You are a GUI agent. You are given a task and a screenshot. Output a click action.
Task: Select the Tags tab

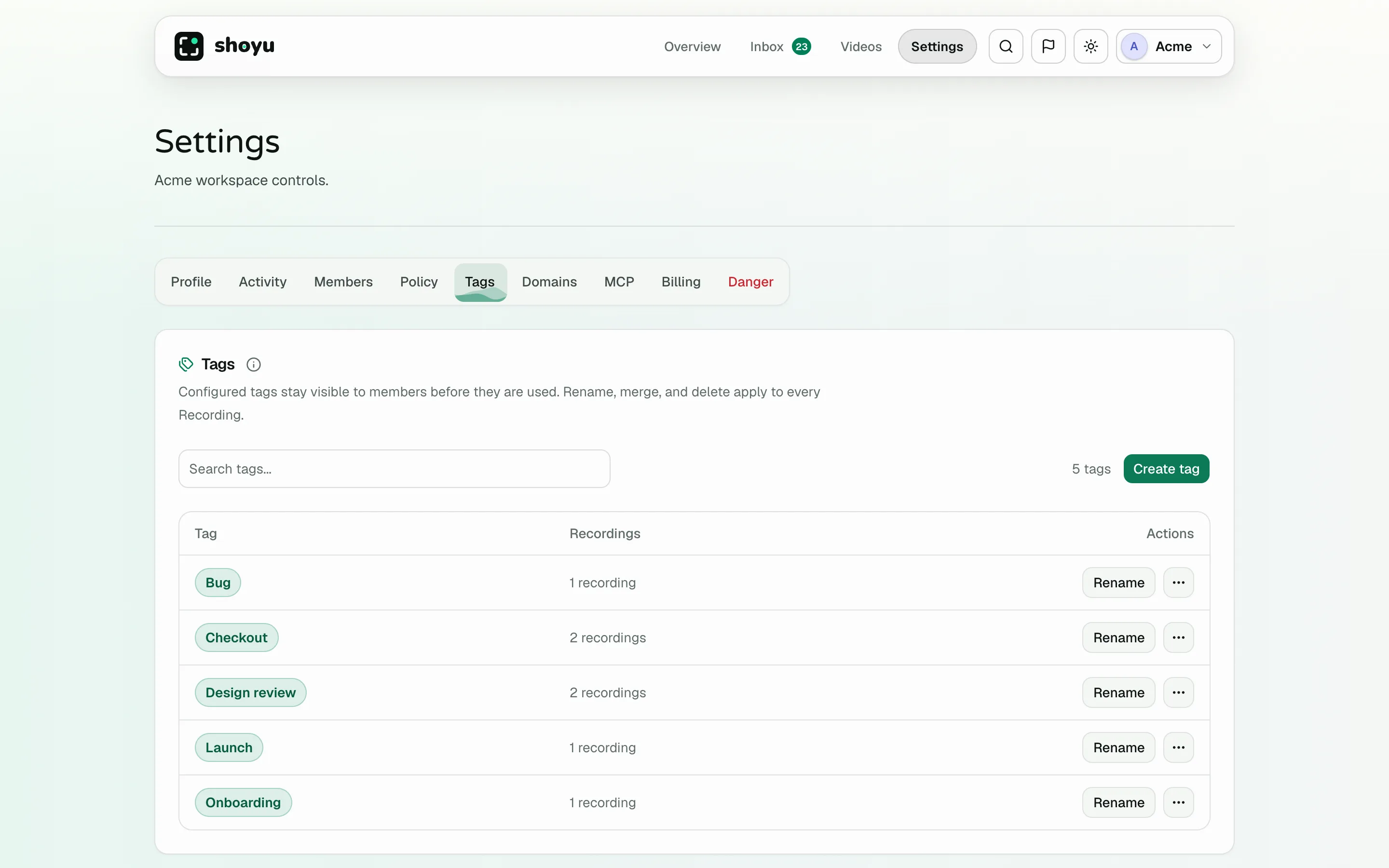pyautogui.click(x=480, y=282)
